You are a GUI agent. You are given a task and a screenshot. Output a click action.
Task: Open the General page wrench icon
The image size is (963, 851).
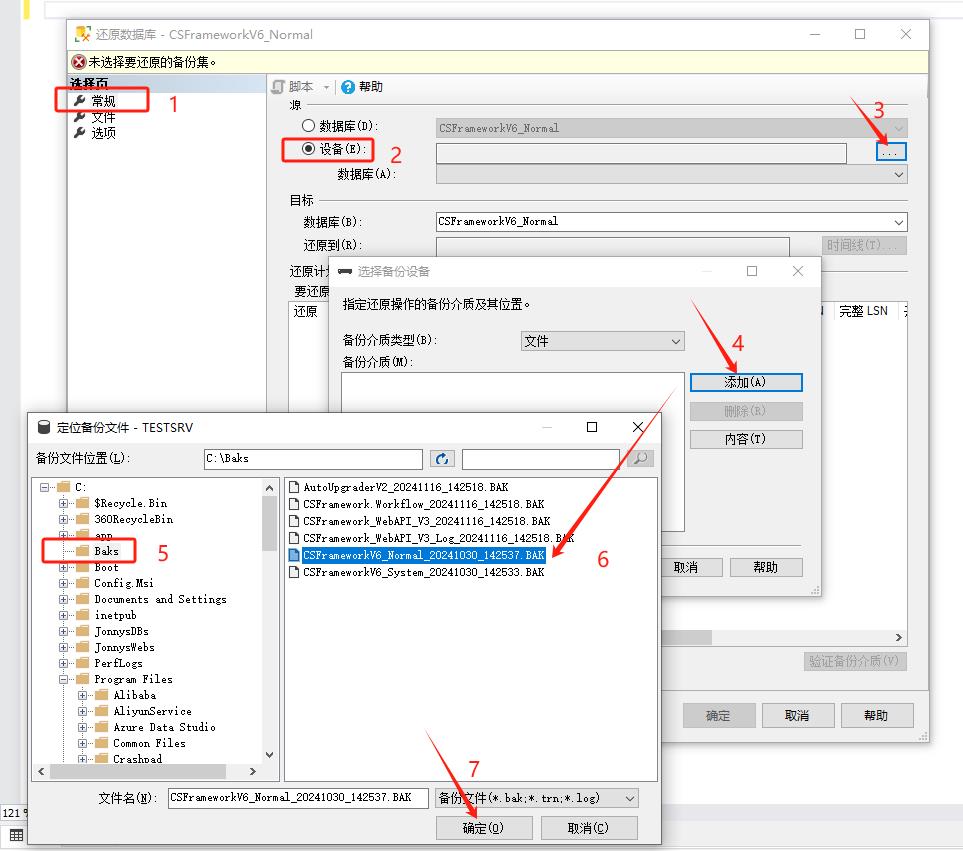tap(80, 100)
